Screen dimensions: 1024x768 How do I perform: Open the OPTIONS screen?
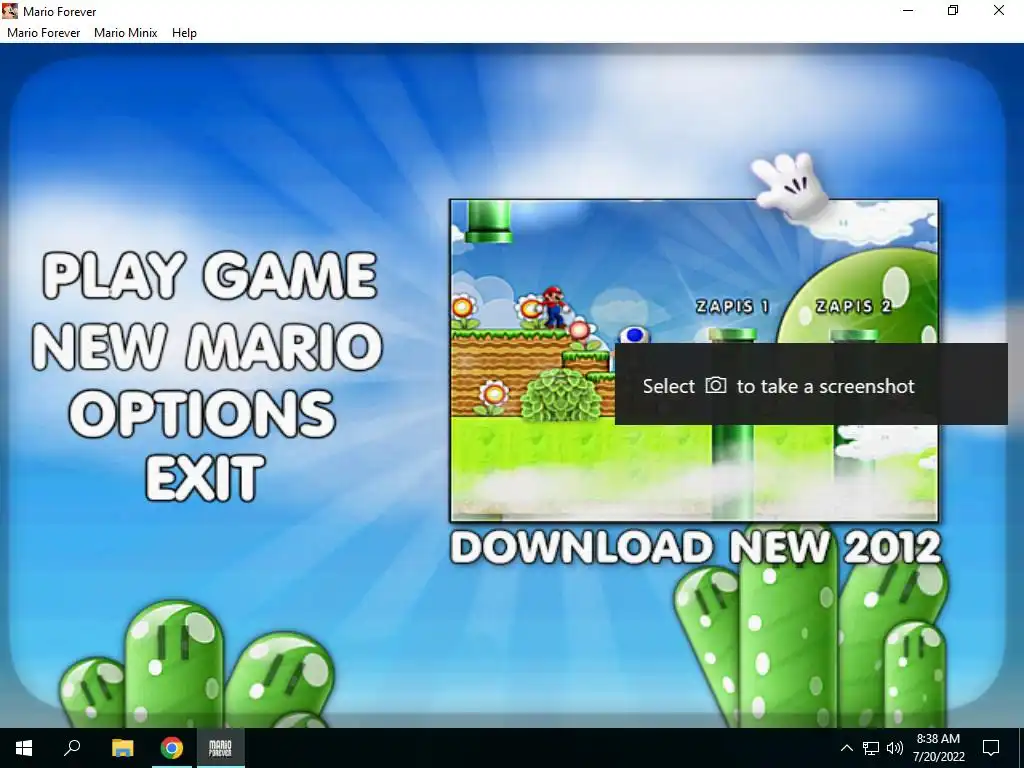pos(202,413)
